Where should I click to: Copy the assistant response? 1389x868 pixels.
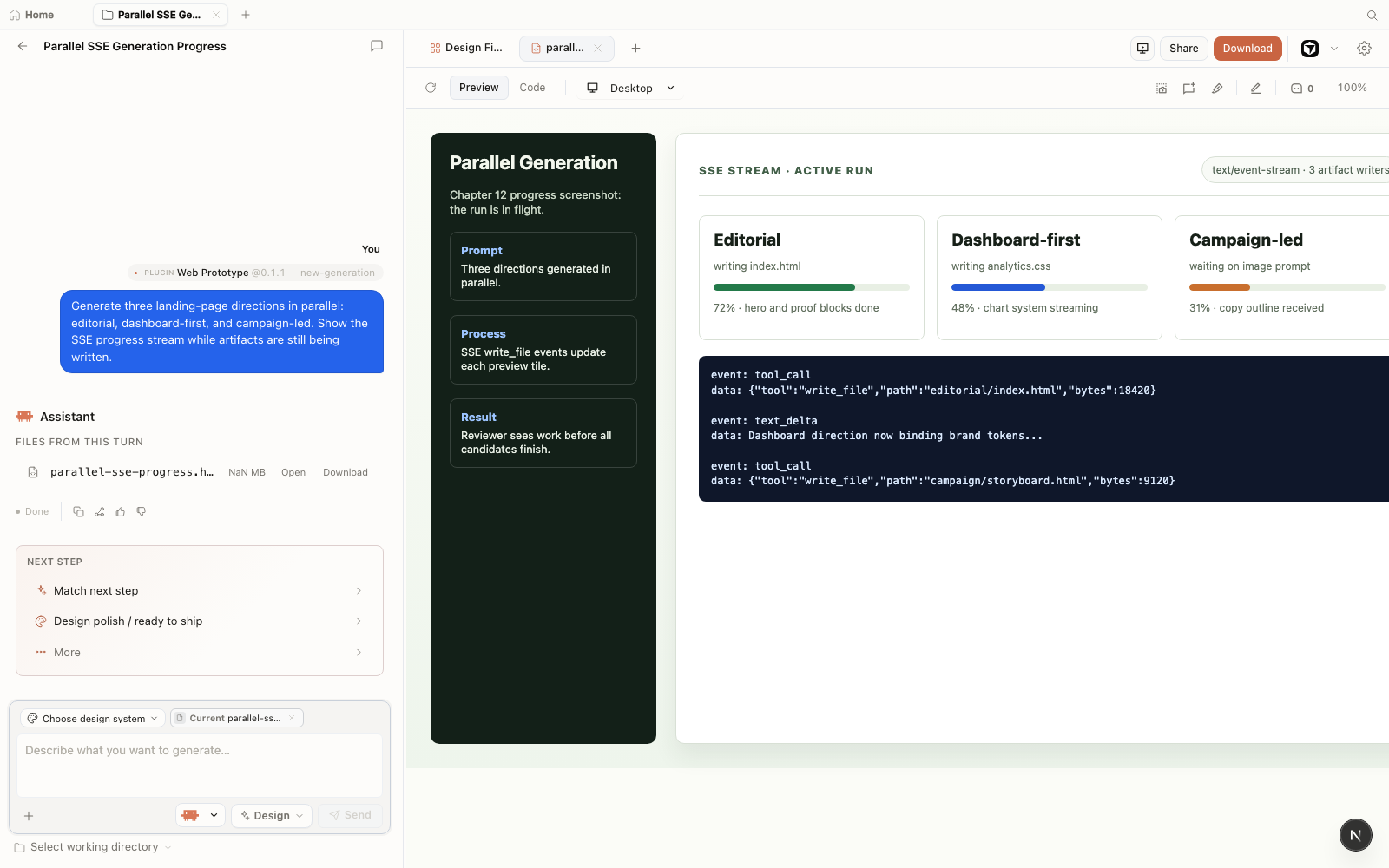tap(78, 512)
